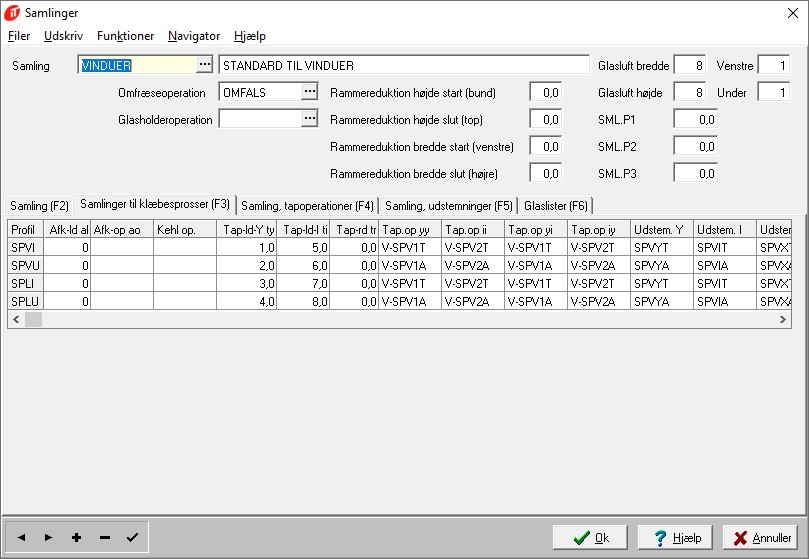Select the SPLU profile row
Viewport: 809px width, 559px height.
(399, 301)
